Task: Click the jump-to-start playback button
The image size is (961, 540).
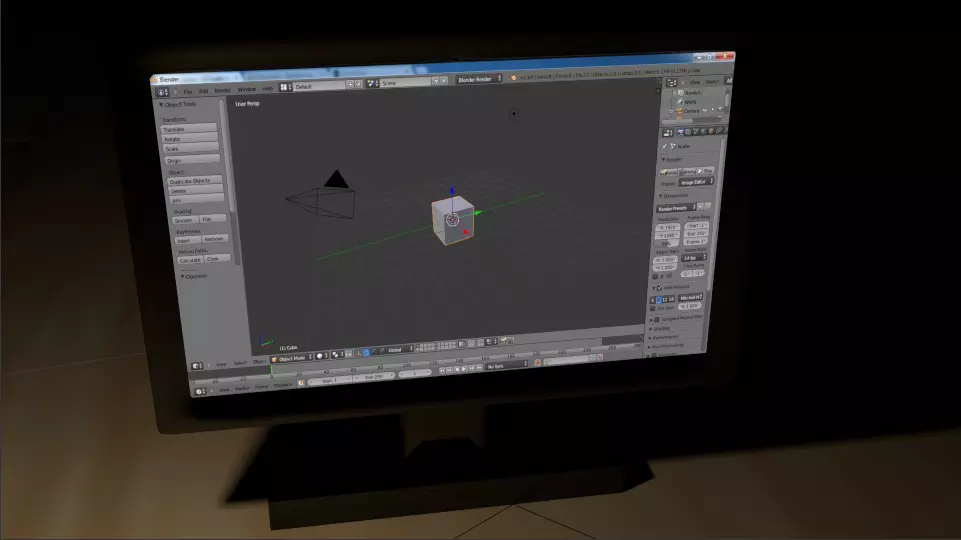Action: [x=442, y=370]
